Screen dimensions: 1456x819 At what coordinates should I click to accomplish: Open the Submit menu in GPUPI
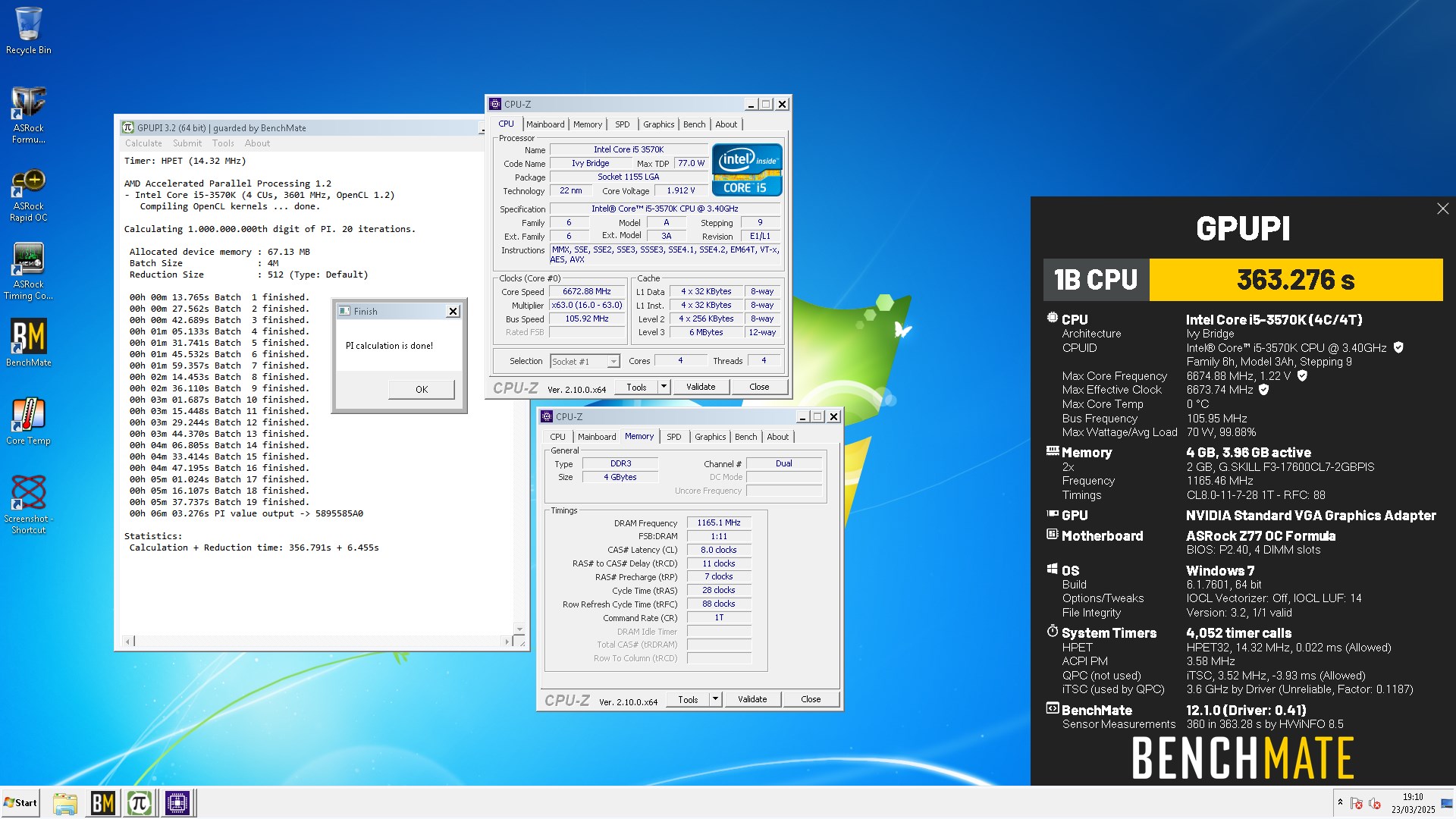(187, 143)
